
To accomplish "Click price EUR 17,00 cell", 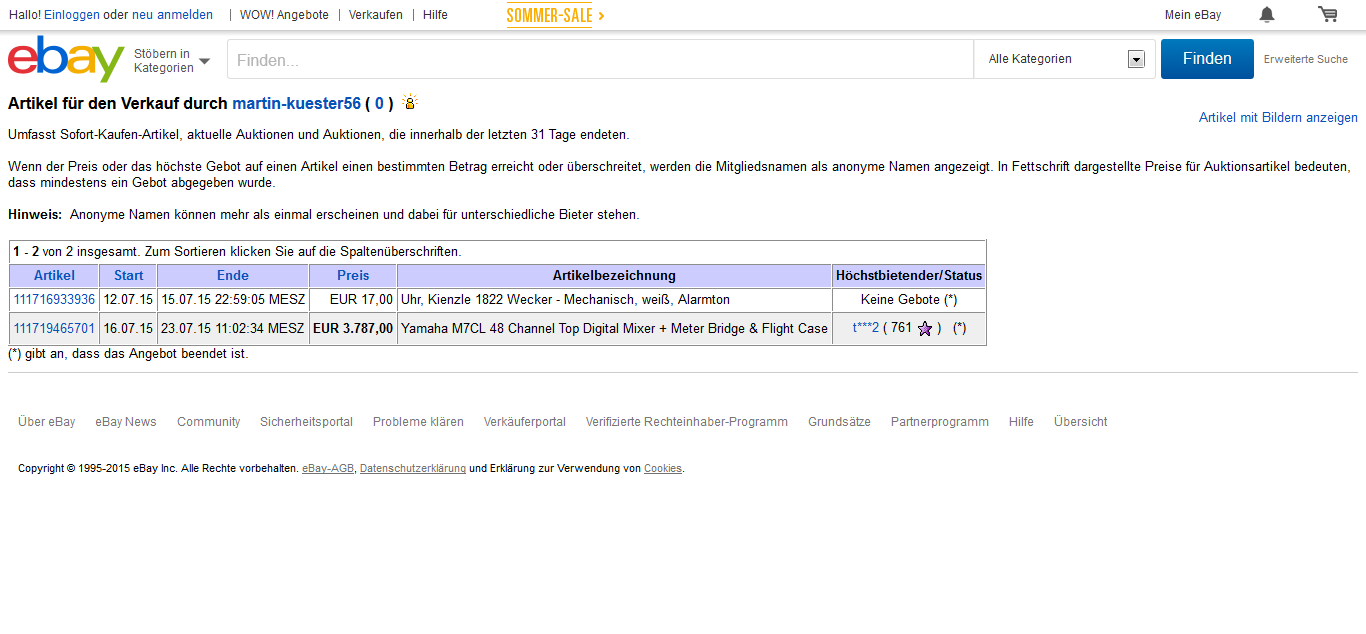I will (353, 299).
